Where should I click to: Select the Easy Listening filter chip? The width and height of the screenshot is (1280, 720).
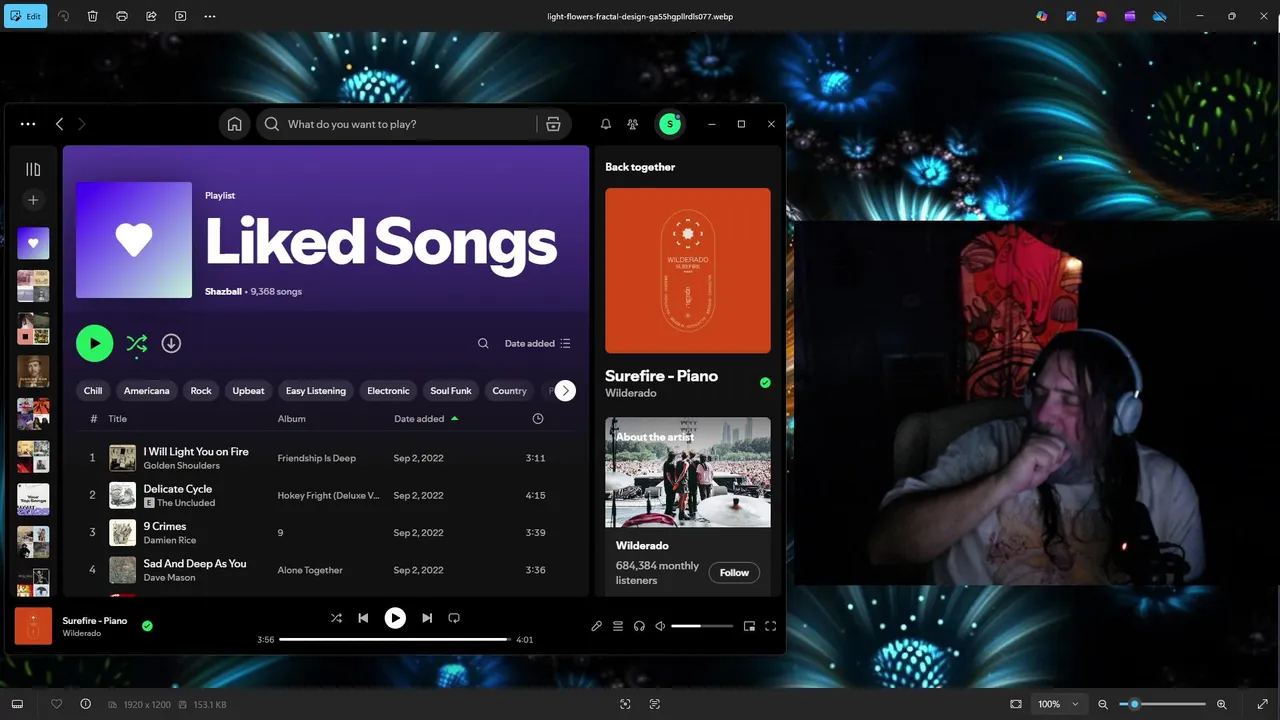click(x=316, y=391)
